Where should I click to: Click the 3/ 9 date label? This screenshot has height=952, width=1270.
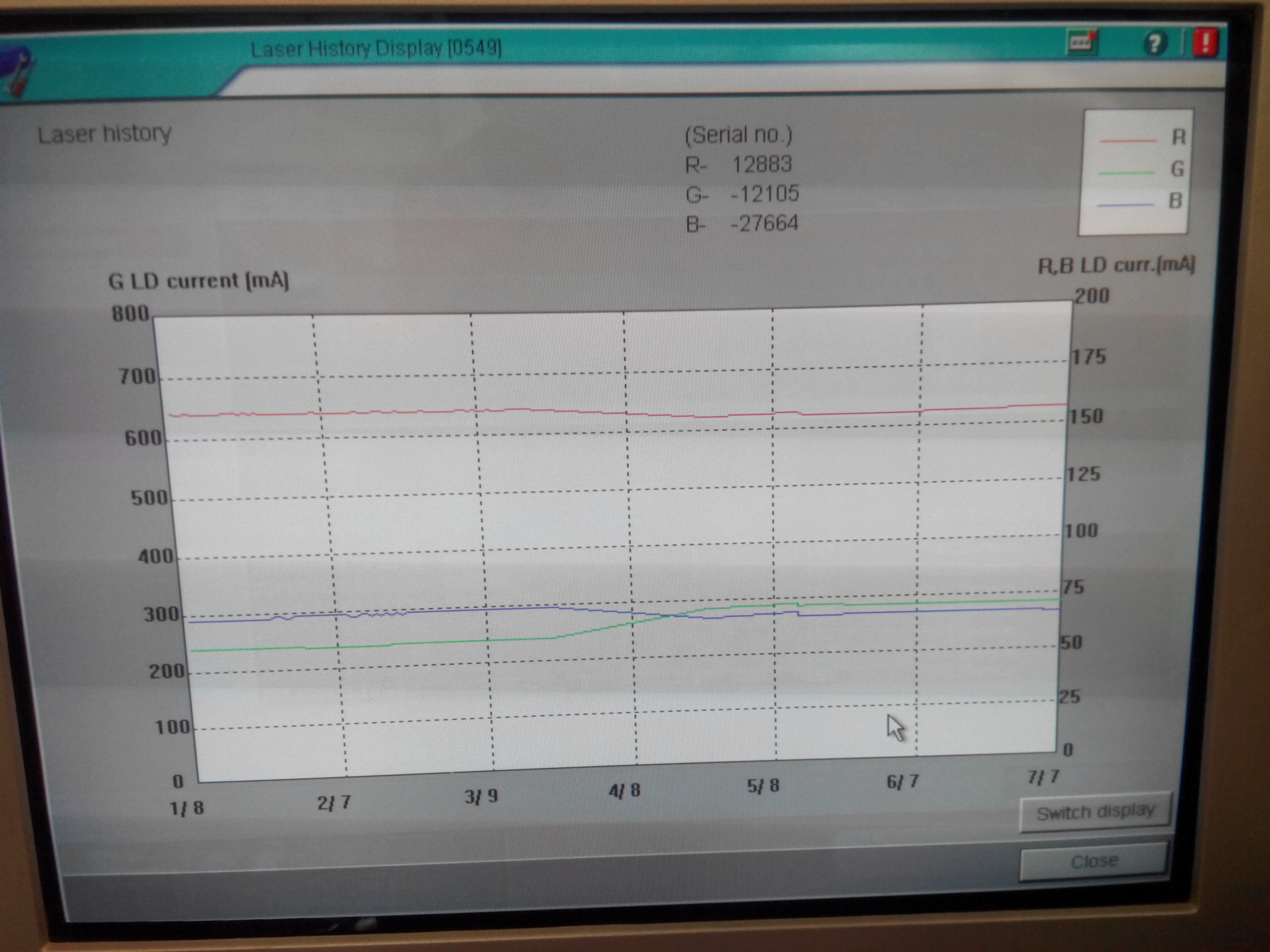[x=481, y=796]
